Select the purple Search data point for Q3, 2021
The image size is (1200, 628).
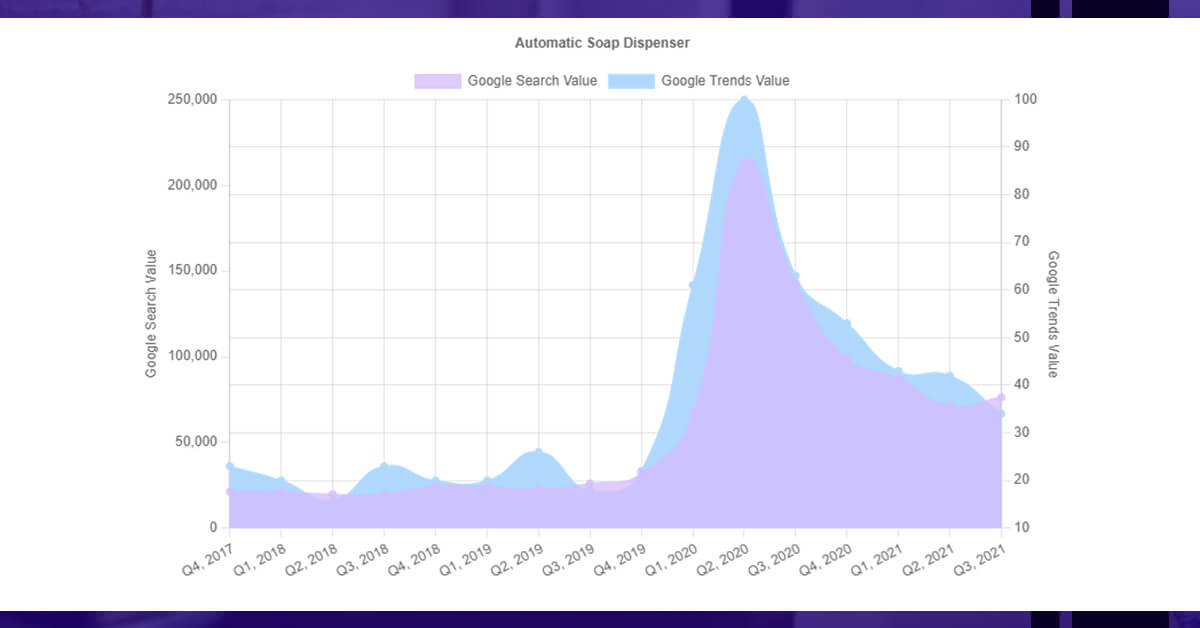tap(1001, 397)
